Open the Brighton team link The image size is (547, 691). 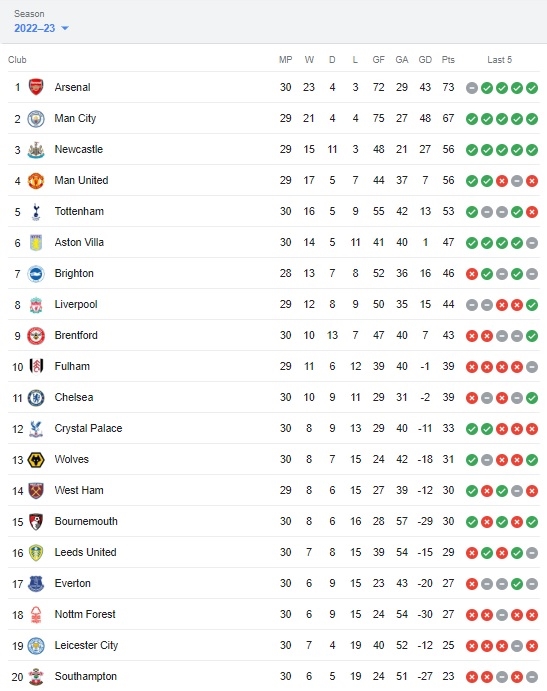(74, 273)
